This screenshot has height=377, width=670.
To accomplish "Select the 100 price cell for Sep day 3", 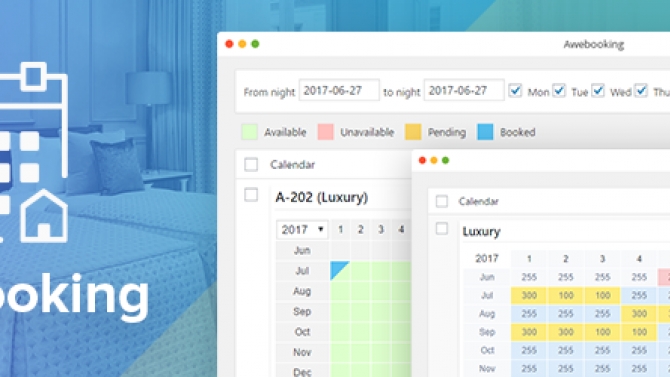I will tap(602, 332).
